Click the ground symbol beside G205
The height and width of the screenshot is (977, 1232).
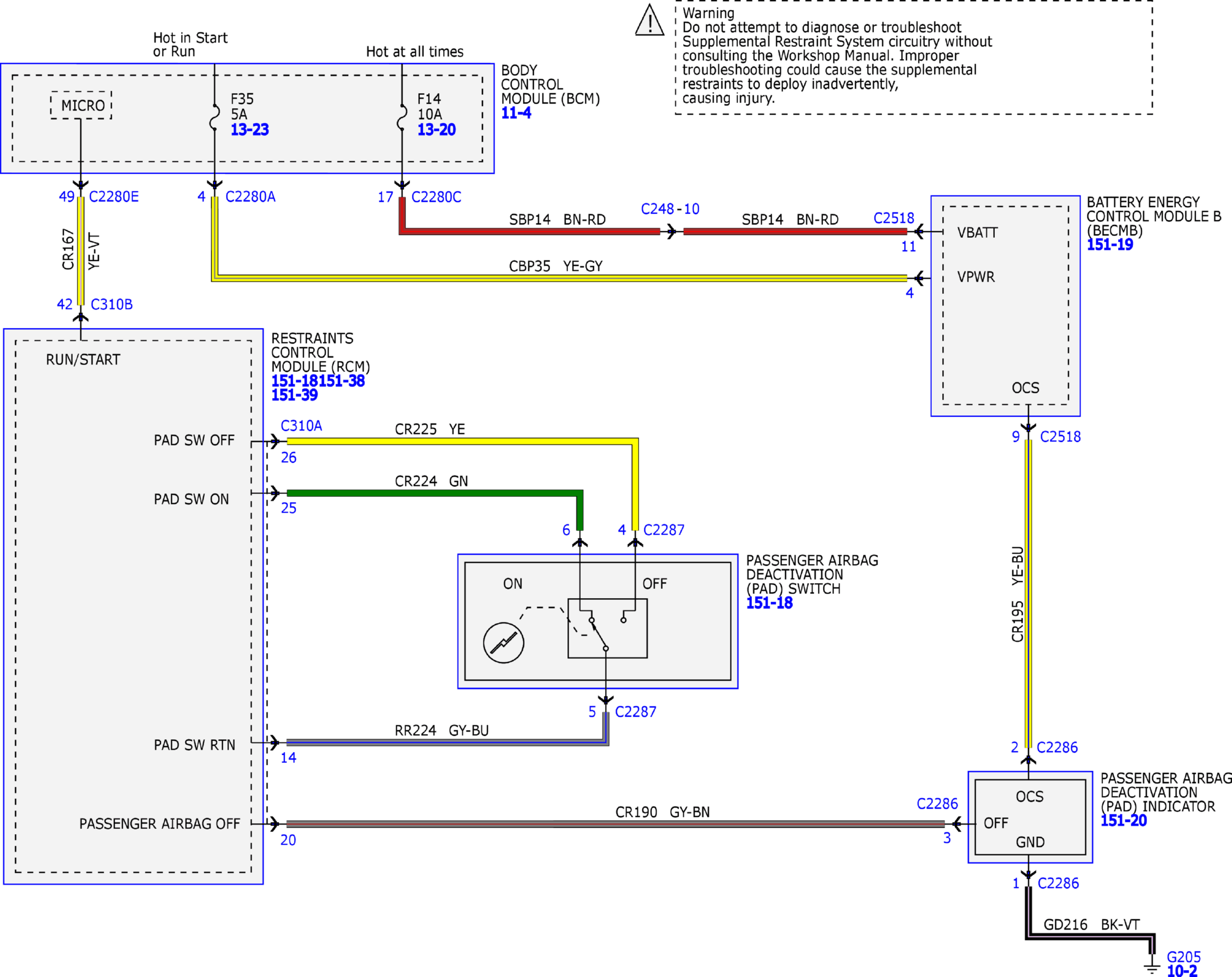(x=1152, y=968)
